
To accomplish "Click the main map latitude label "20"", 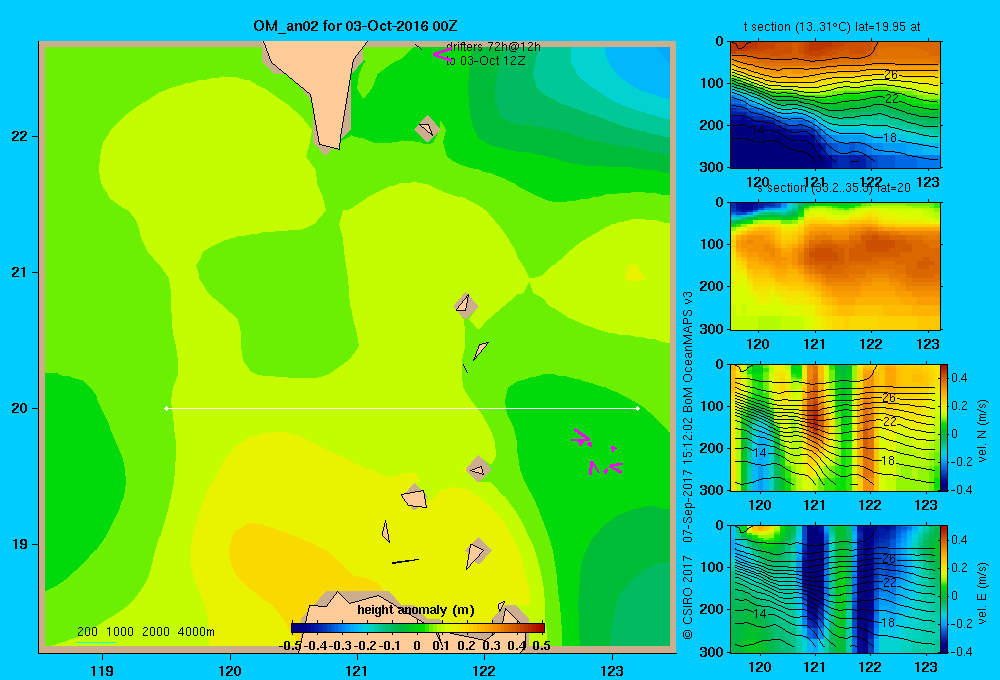I will [x=20, y=408].
